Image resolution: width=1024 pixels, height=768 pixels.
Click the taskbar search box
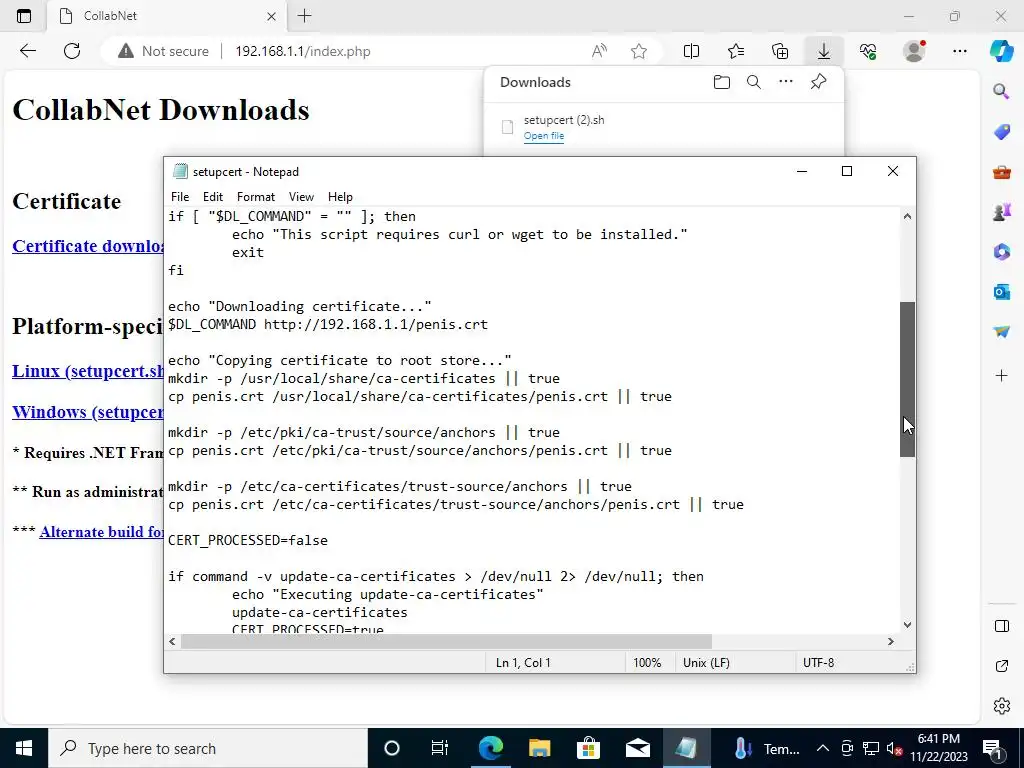click(208, 748)
